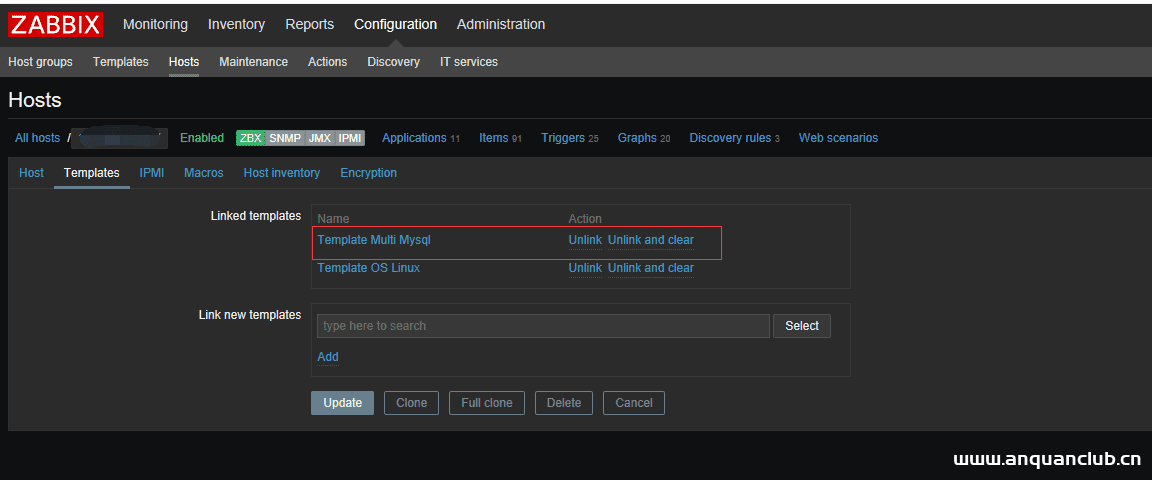Click the Full clone button
This screenshot has height=480, width=1152.
coord(486,403)
